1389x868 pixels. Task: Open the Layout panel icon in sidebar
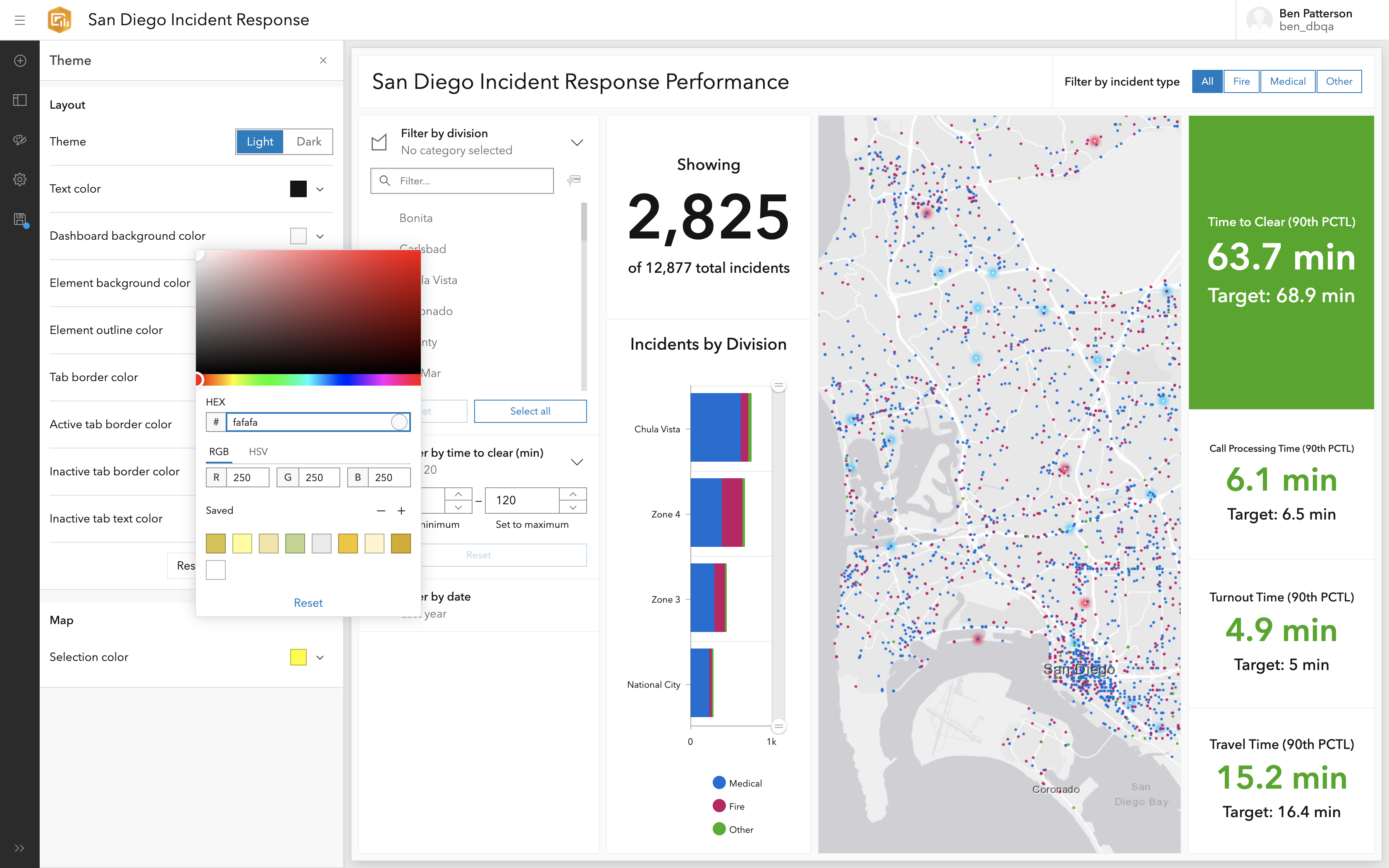tap(19, 100)
